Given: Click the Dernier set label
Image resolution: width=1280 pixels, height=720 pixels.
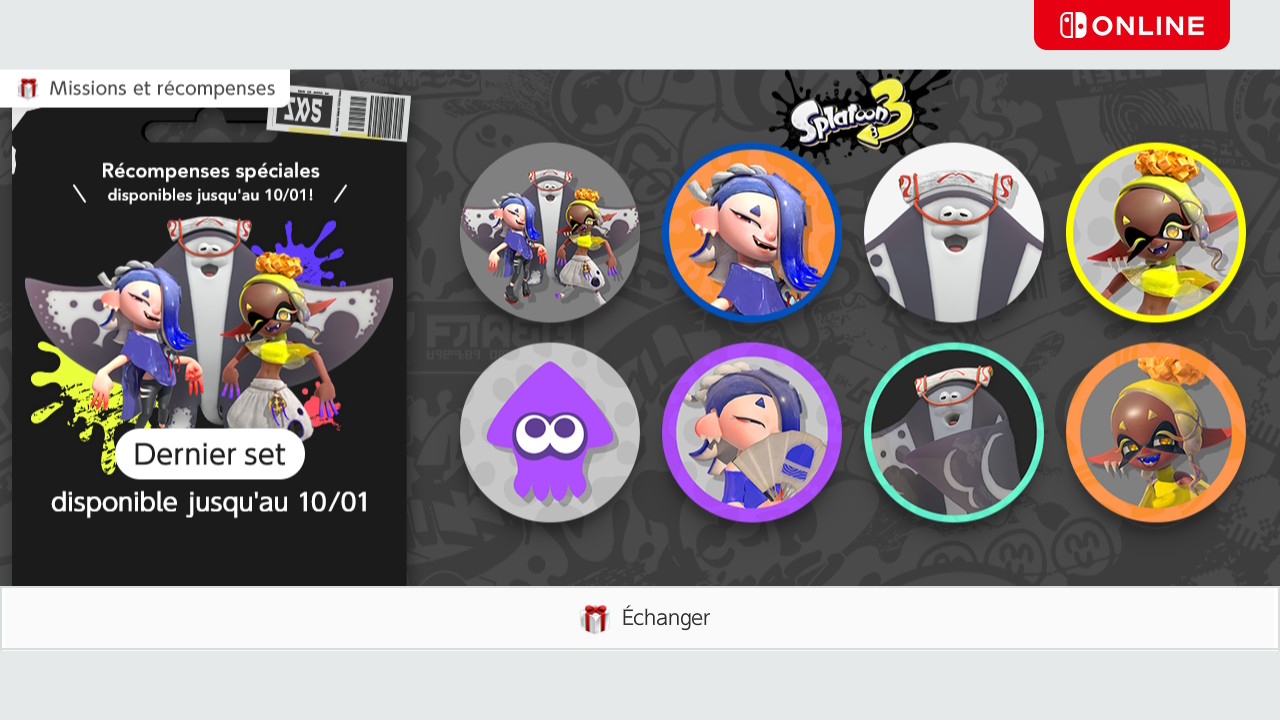Looking at the screenshot, I should [x=210, y=454].
